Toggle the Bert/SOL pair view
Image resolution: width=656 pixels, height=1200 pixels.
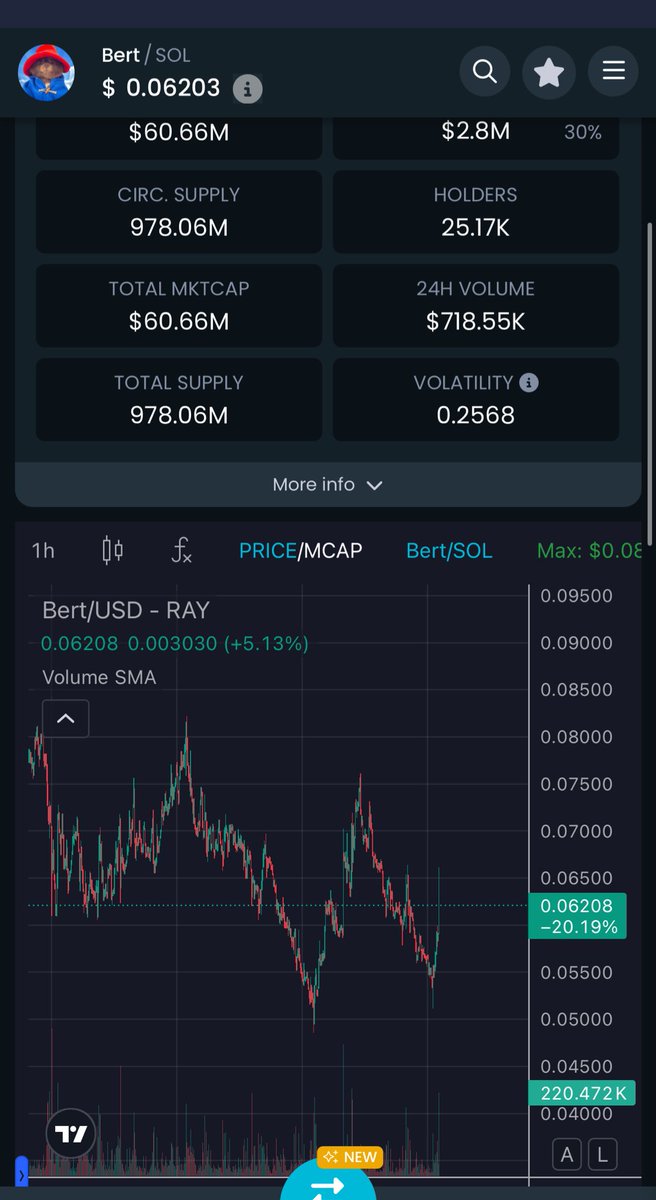[449, 550]
